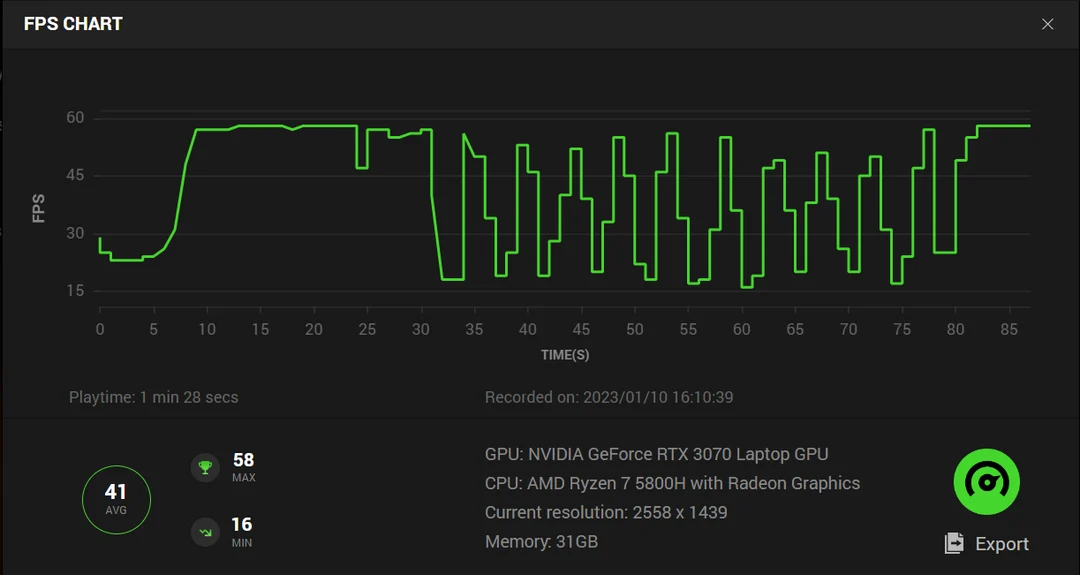This screenshot has width=1080, height=575.
Task: Close the FPS Chart window
Action: (1047, 24)
